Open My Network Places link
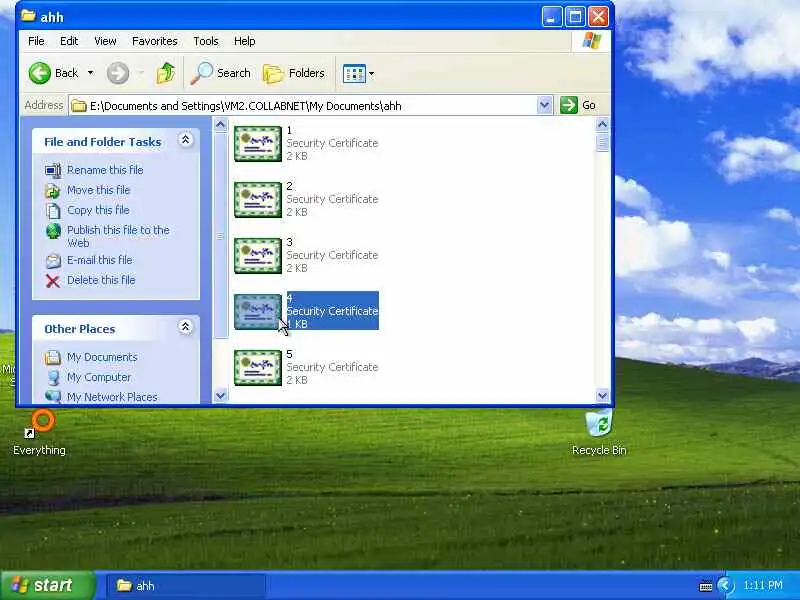The height and width of the screenshot is (600, 800). (x=112, y=397)
